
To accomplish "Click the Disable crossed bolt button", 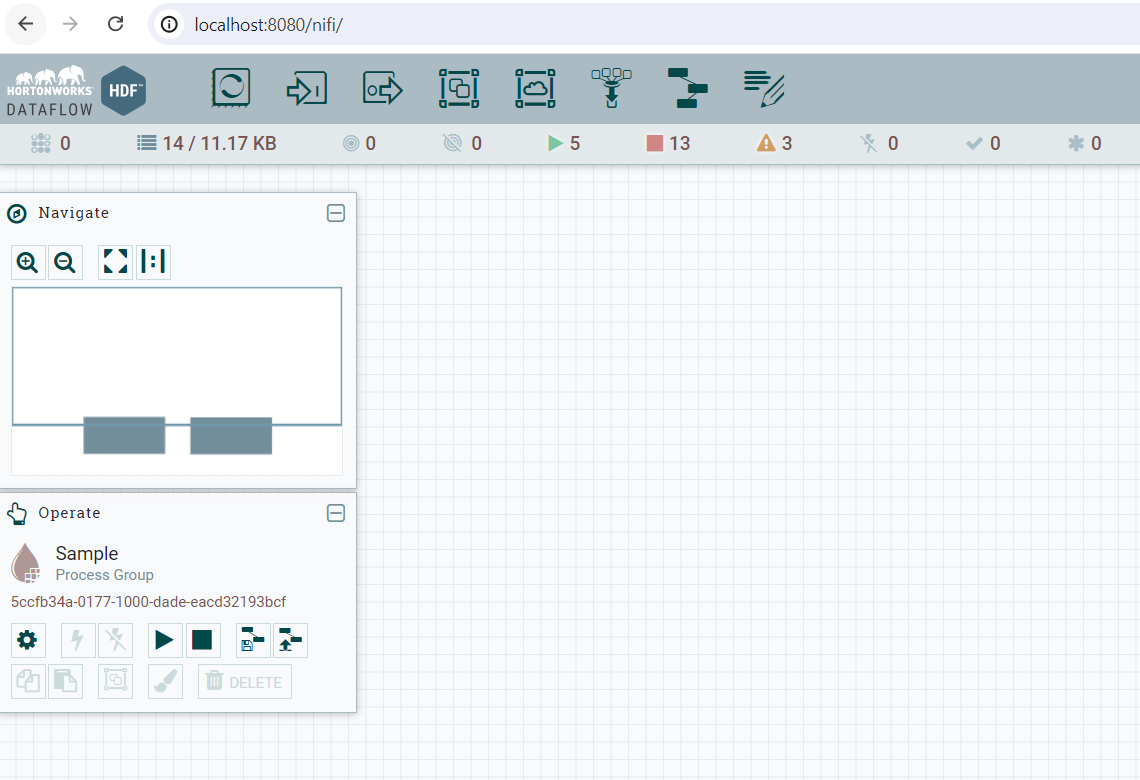I will point(116,640).
